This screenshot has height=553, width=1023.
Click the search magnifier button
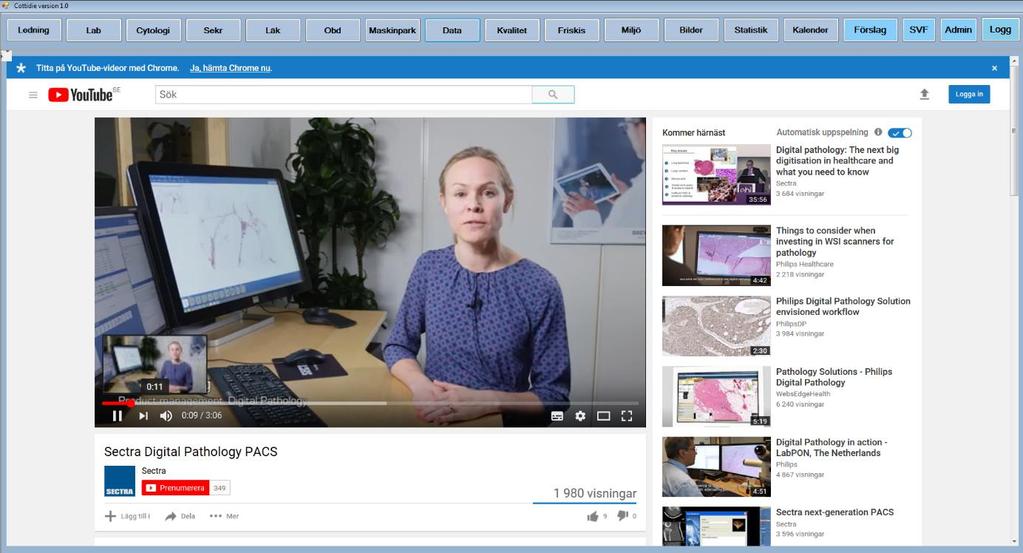(553, 95)
